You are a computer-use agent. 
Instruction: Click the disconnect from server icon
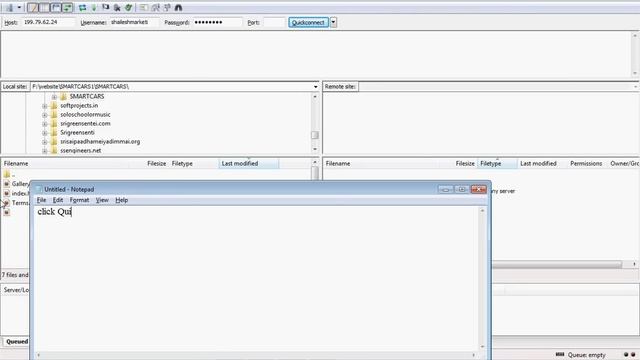pos(117,8)
